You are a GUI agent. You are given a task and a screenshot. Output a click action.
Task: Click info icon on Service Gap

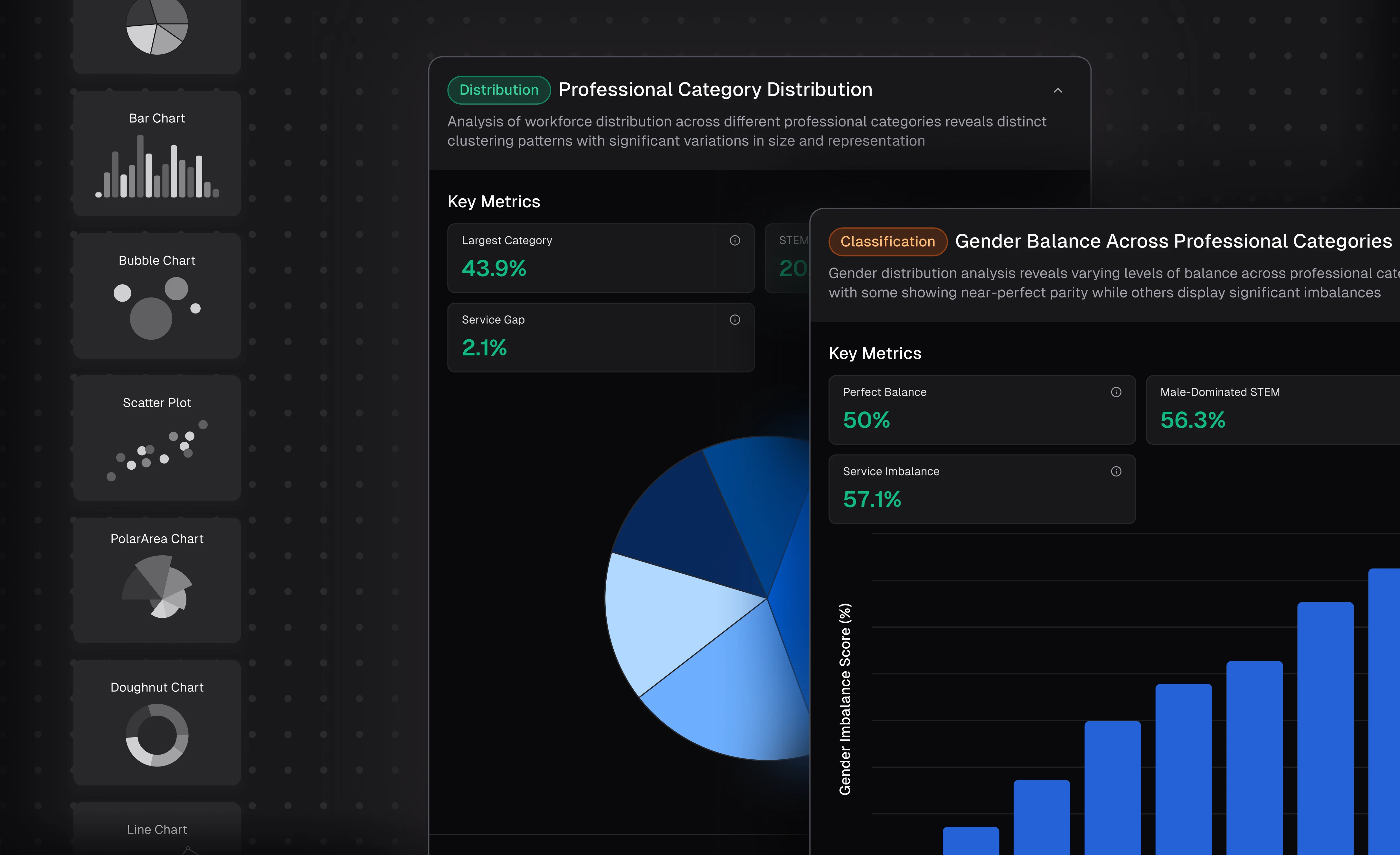click(x=735, y=320)
